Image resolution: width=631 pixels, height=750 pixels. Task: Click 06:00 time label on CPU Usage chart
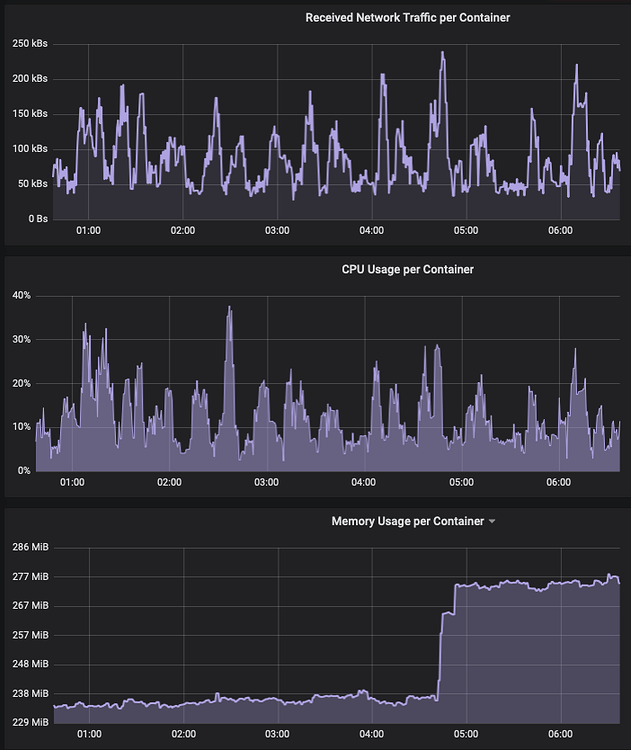click(559, 482)
